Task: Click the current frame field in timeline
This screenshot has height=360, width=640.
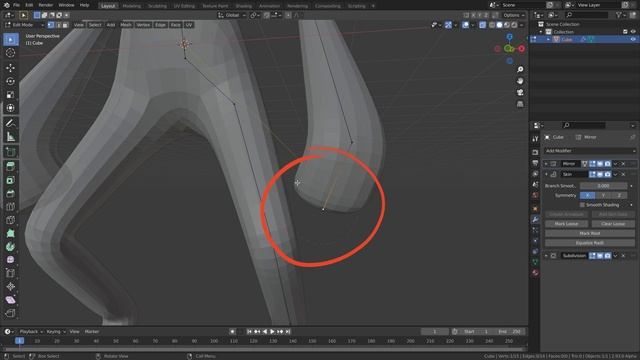Action: [435, 332]
